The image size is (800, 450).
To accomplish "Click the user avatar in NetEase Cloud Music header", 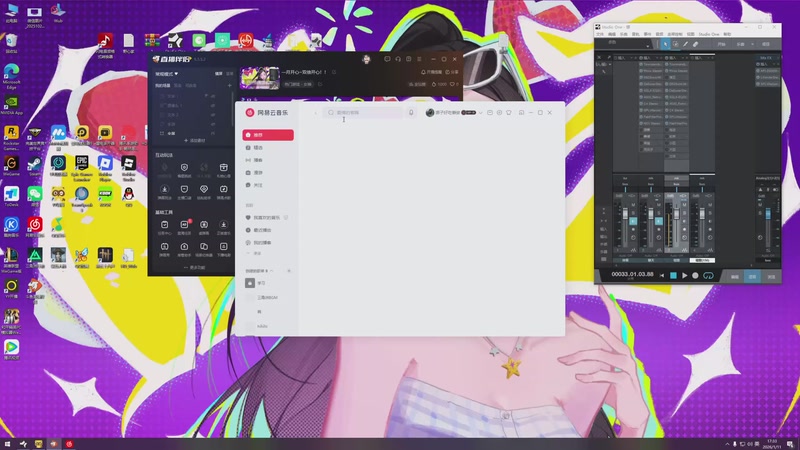I will point(430,112).
